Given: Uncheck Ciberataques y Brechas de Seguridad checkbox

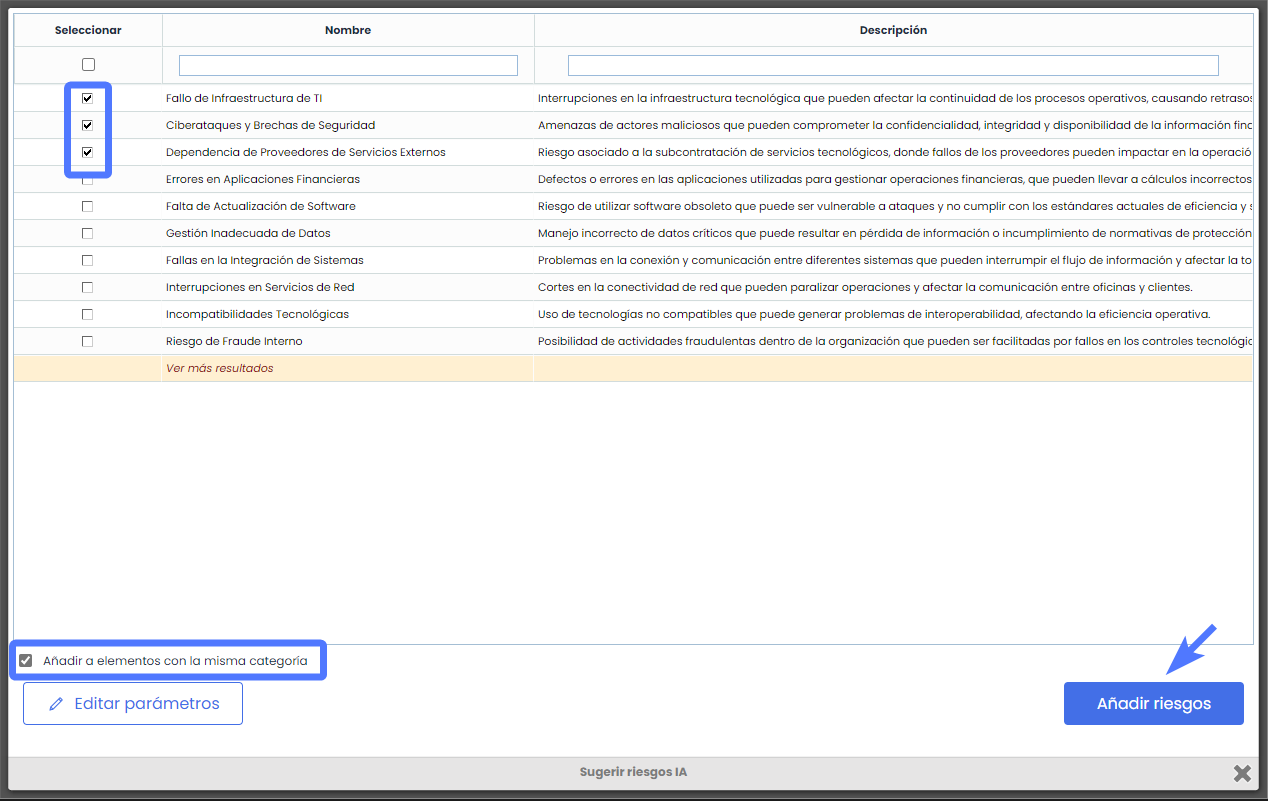Looking at the screenshot, I should coord(88,125).
